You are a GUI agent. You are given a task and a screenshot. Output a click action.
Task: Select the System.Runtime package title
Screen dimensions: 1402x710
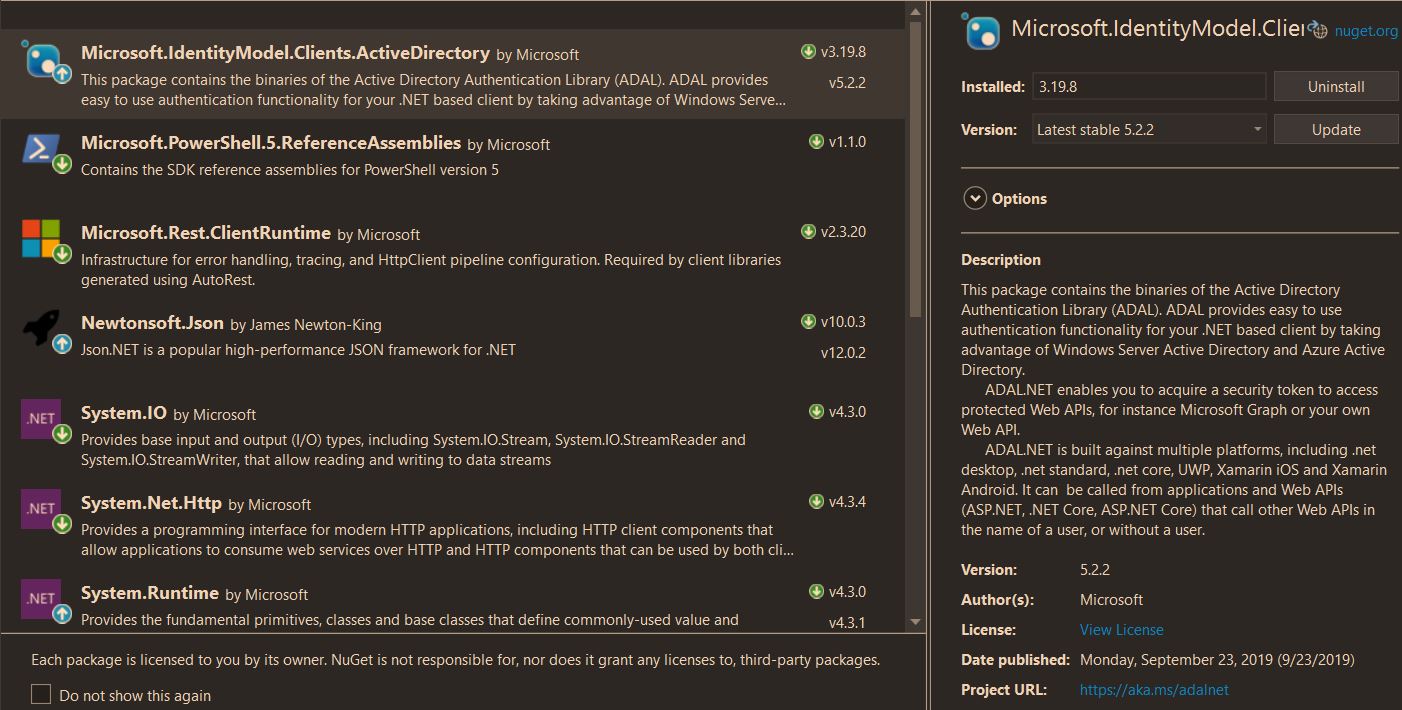150,593
